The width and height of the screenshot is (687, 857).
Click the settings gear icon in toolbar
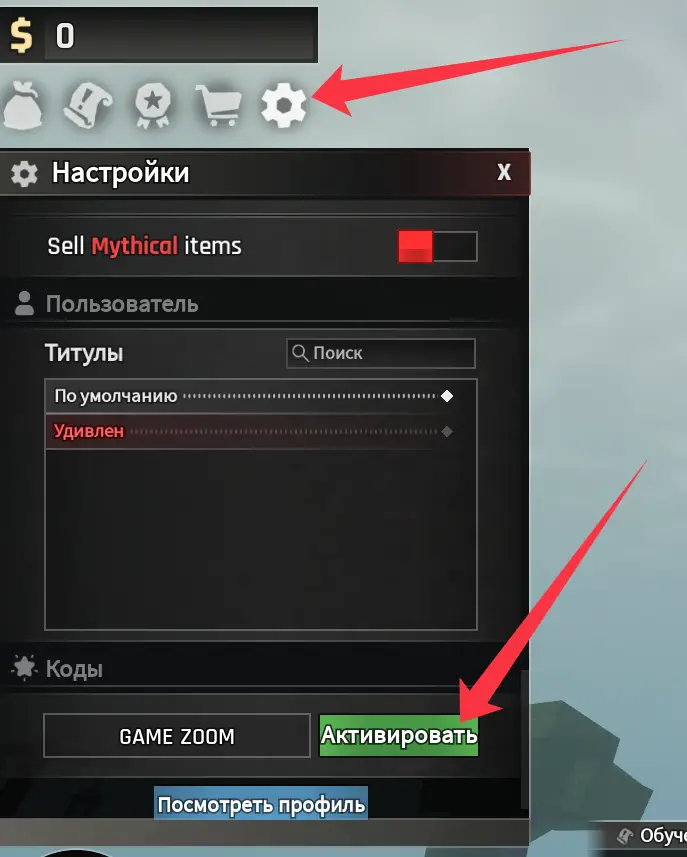pyautogui.click(x=284, y=105)
